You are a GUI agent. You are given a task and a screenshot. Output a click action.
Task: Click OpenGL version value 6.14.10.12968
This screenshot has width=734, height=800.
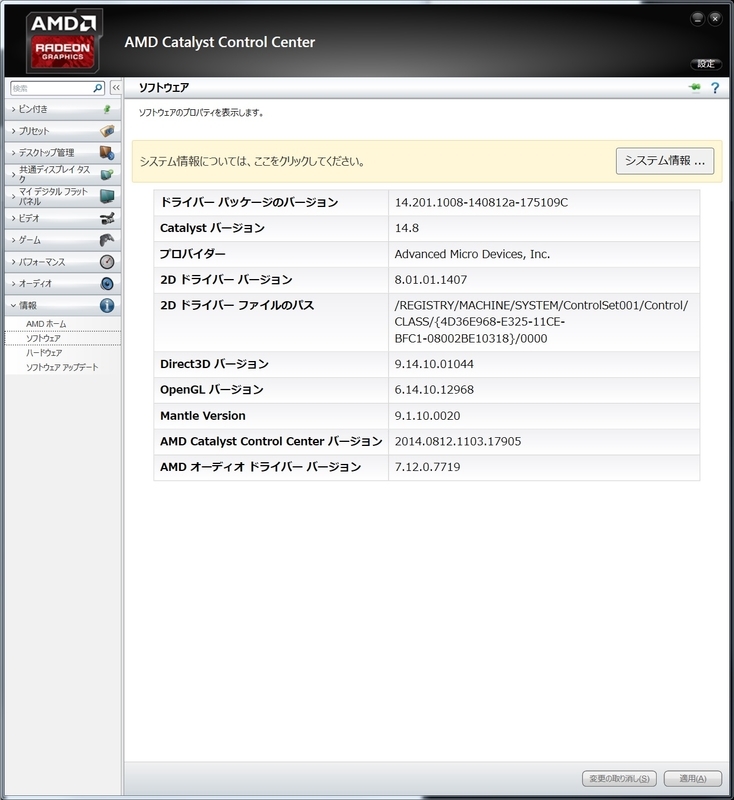coord(434,390)
